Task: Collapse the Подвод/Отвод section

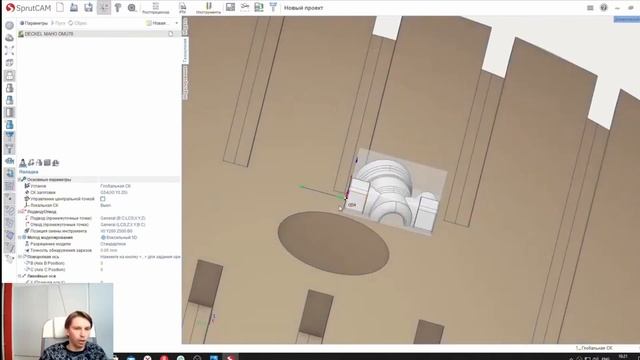Action: point(20,212)
